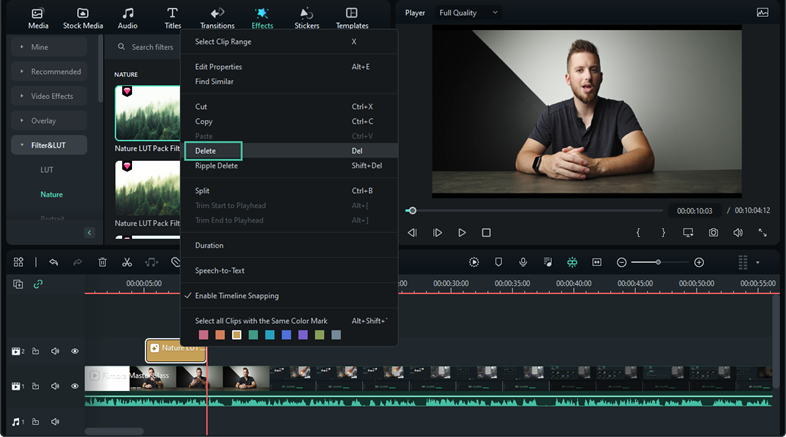Select the Nature subcategory
The image size is (786, 437).
point(52,194)
